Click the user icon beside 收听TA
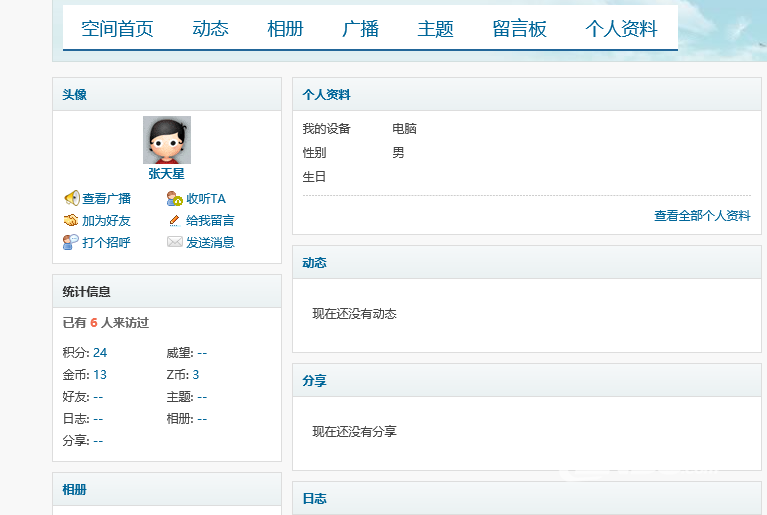This screenshot has width=767, height=515. pos(175,198)
